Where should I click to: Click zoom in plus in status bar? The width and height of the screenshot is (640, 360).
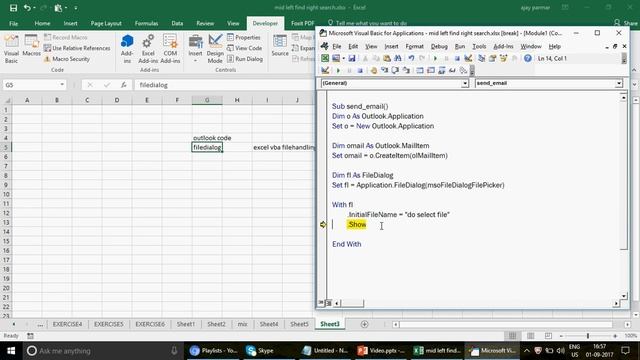[x=615, y=336]
